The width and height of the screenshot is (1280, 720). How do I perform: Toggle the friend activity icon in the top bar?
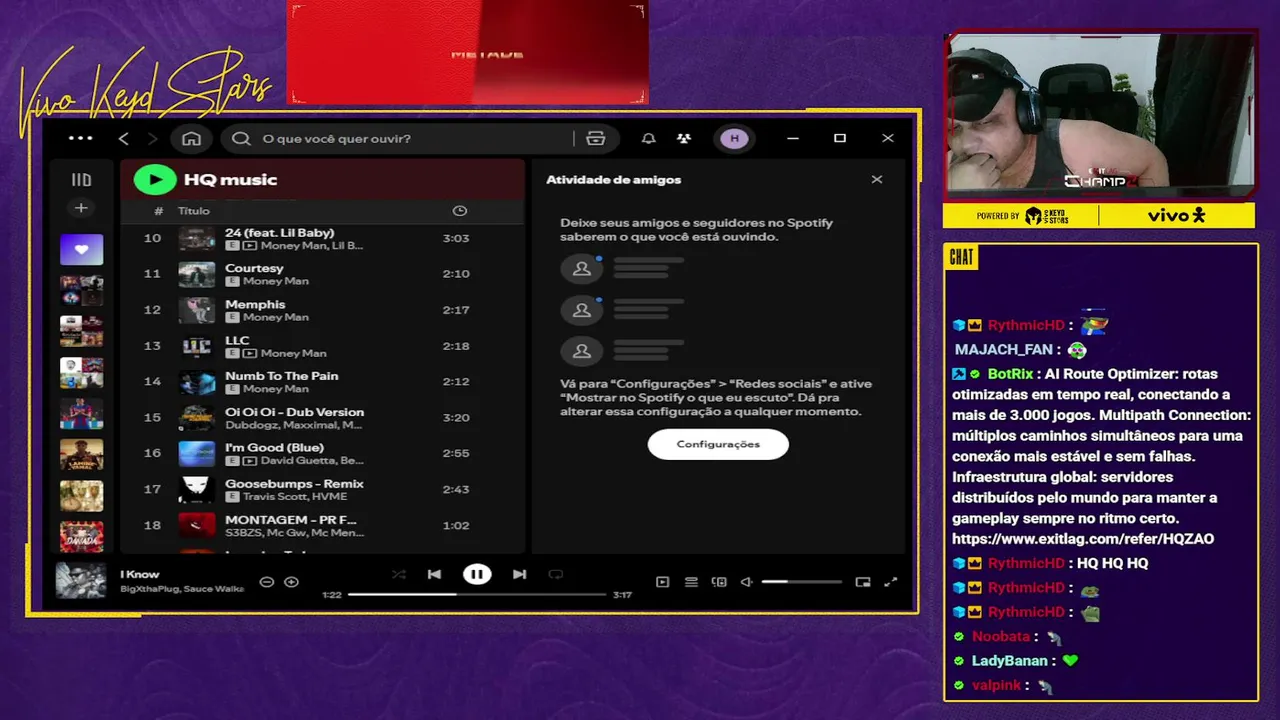coord(683,139)
